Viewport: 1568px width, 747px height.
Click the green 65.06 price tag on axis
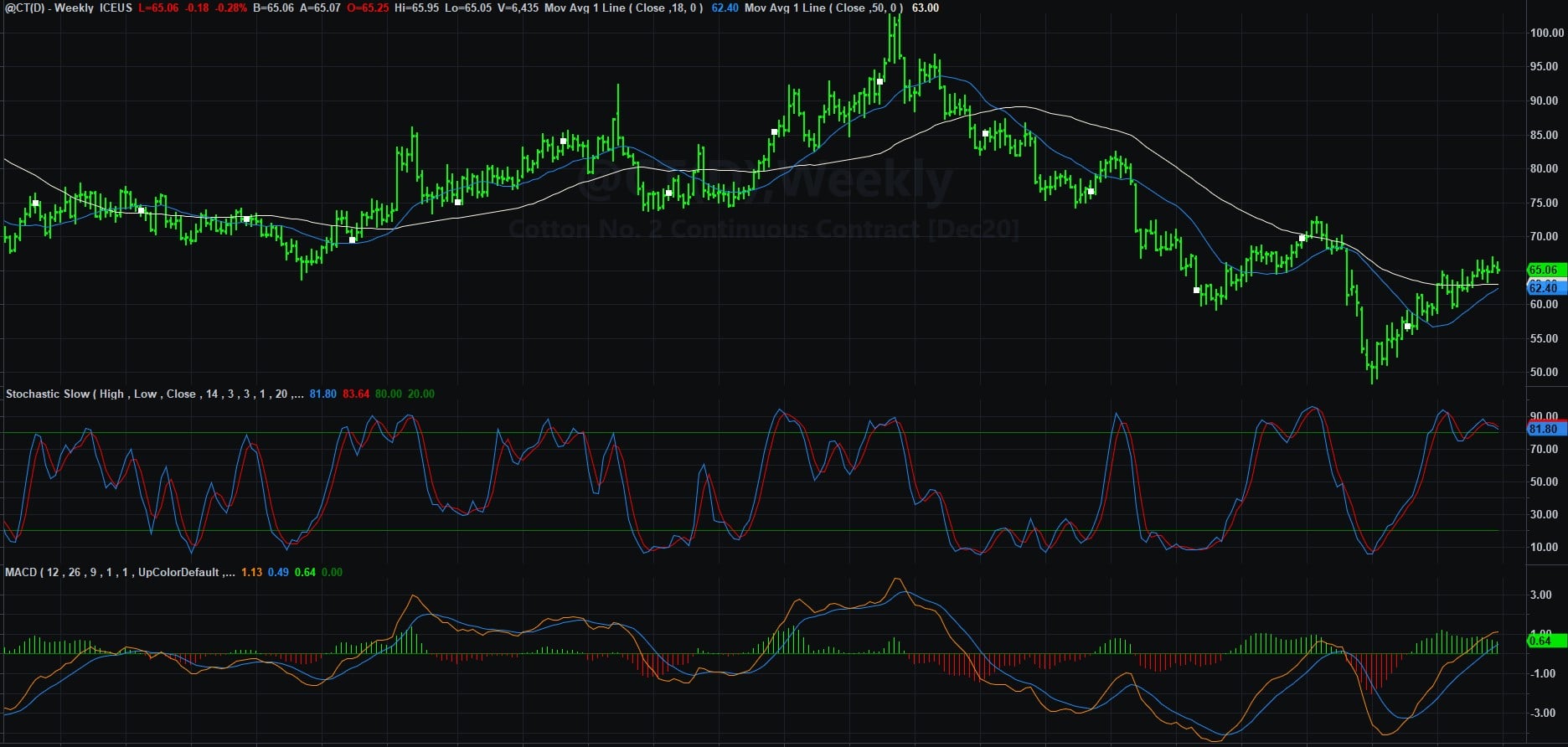[x=1545, y=270]
